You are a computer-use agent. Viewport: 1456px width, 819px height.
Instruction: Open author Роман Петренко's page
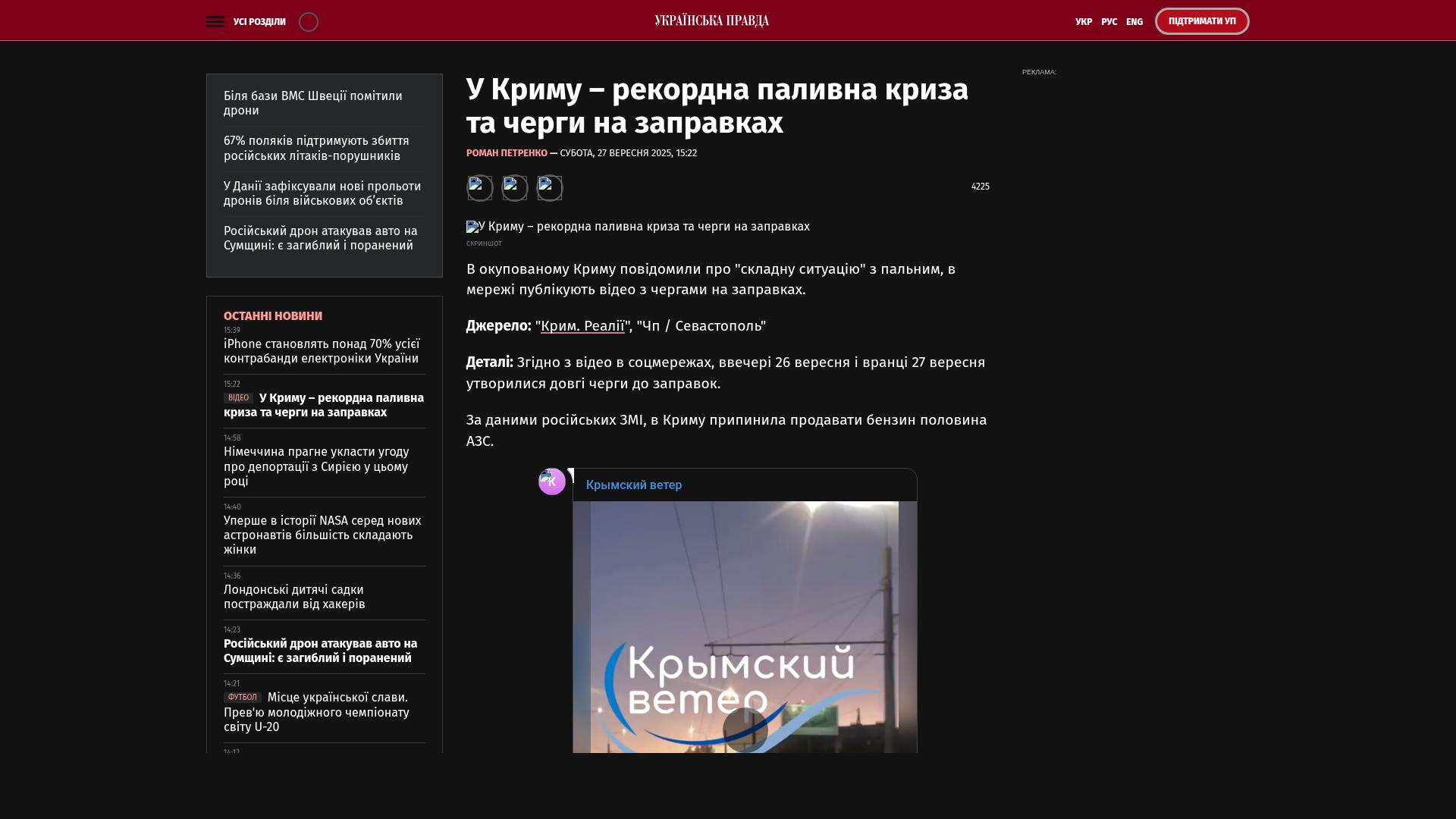pyautogui.click(x=507, y=153)
